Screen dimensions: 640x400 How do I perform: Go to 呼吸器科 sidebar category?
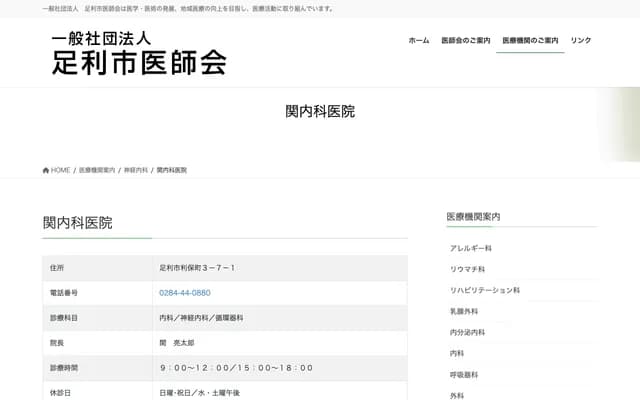[464, 374]
